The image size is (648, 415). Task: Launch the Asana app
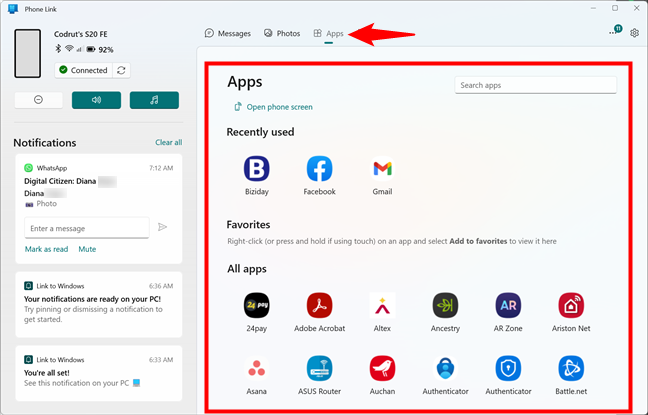coord(256,368)
